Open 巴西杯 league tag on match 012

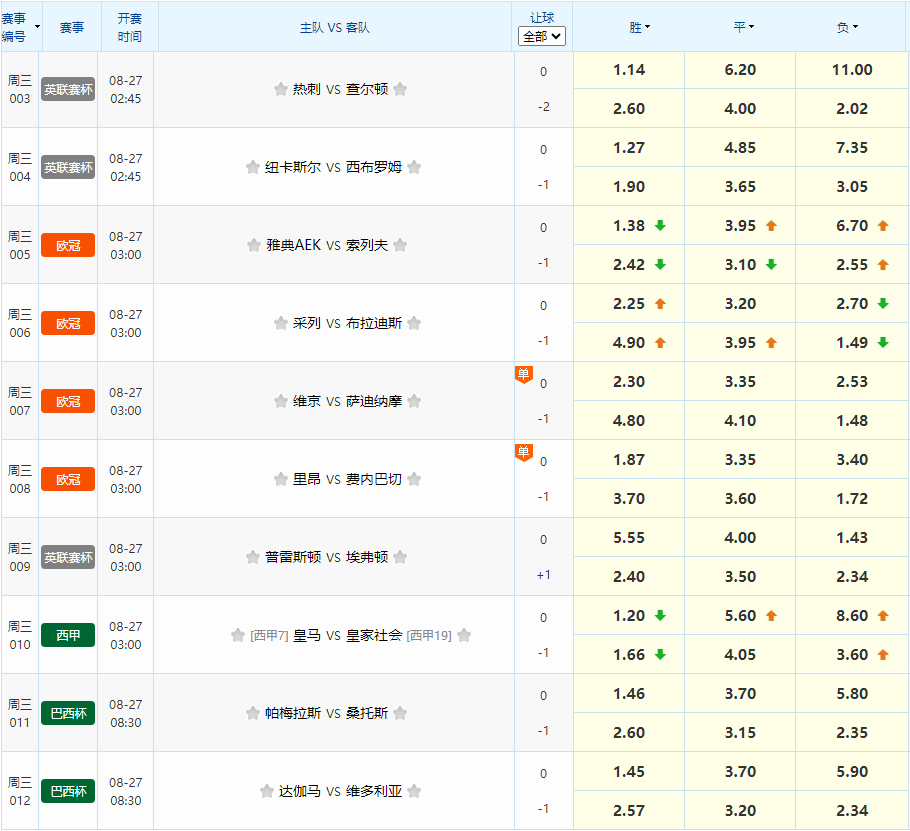click(x=68, y=792)
